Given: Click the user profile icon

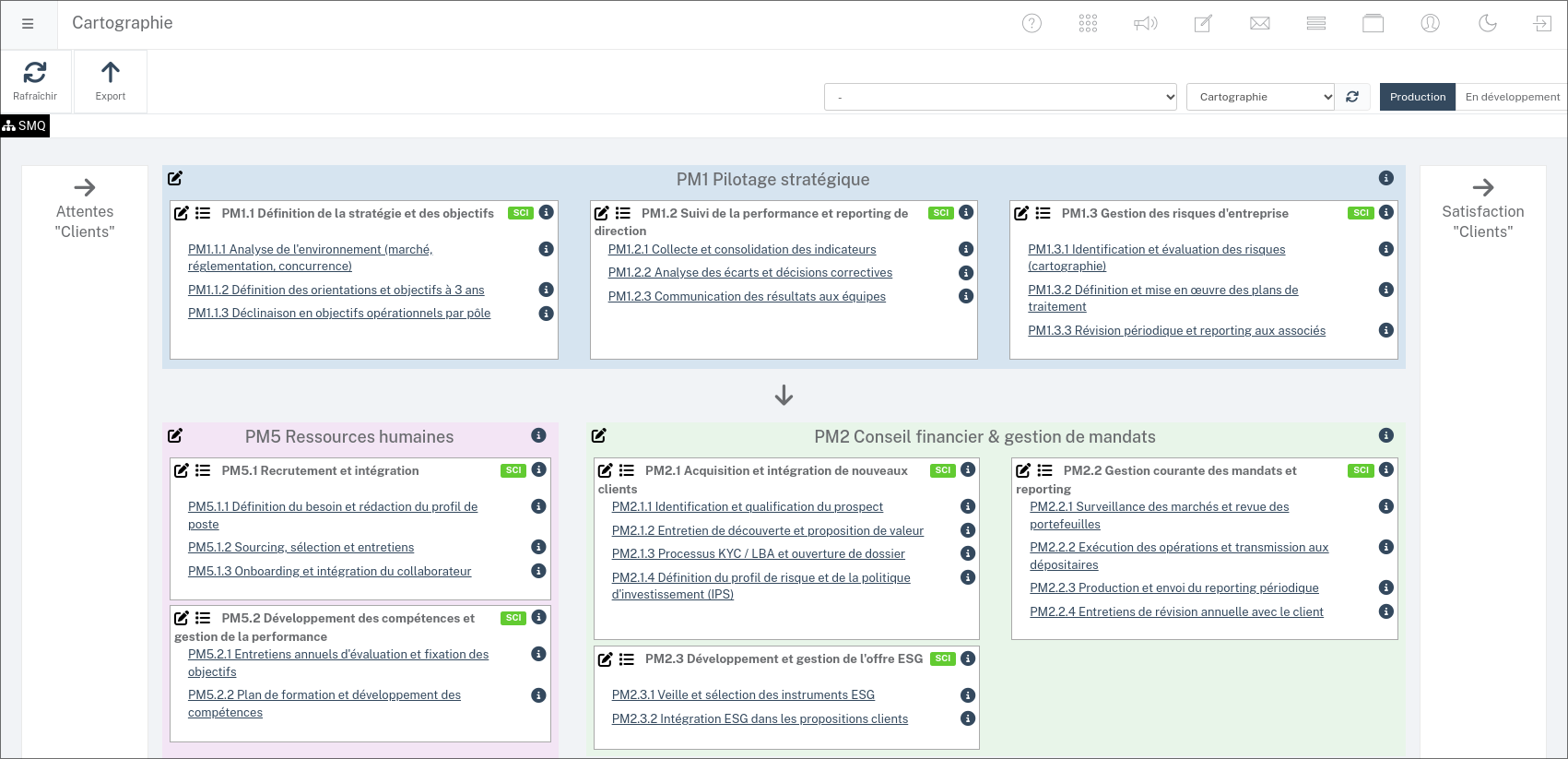Looking at the screenshot, I should pyautogui.click(x=1430, y=24).
